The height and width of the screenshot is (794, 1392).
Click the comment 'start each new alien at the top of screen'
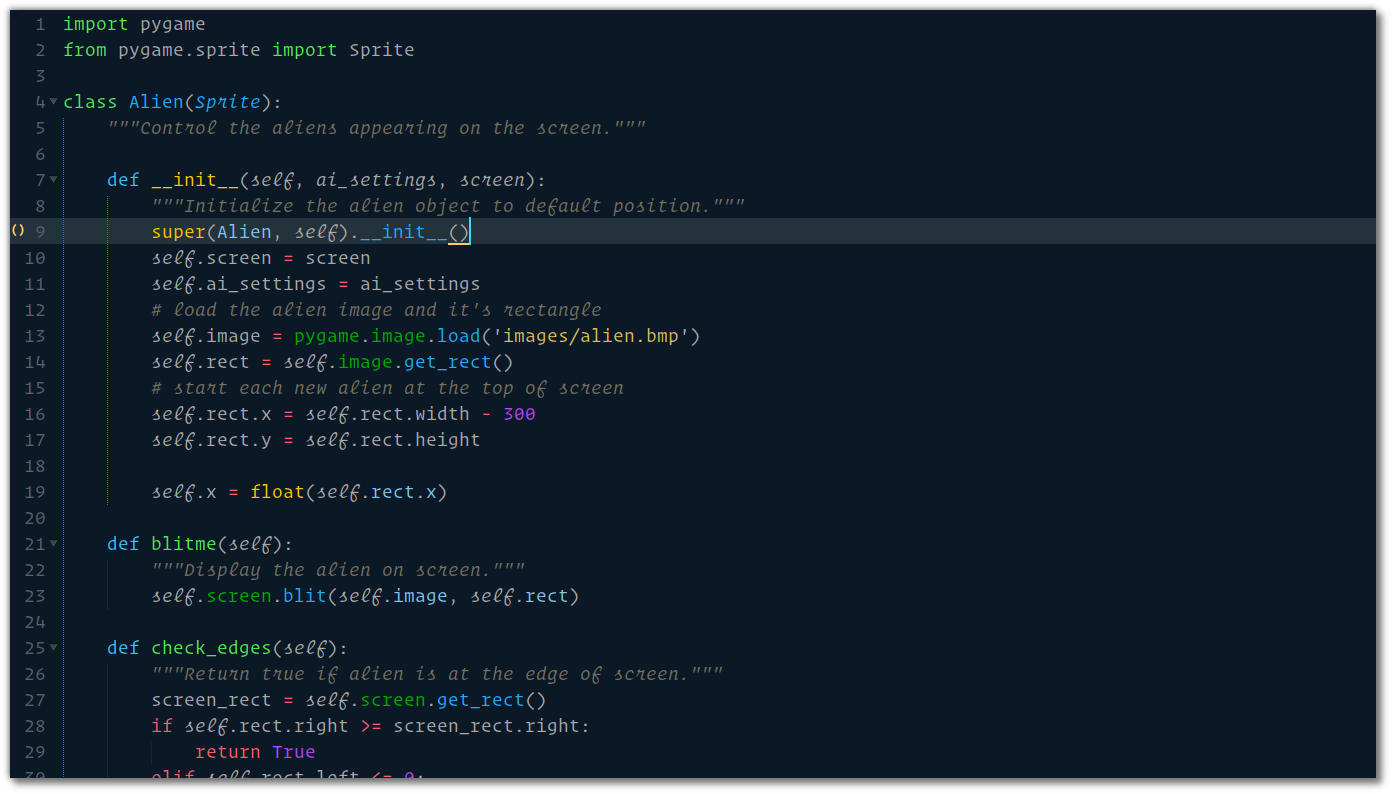coord(388,388)
